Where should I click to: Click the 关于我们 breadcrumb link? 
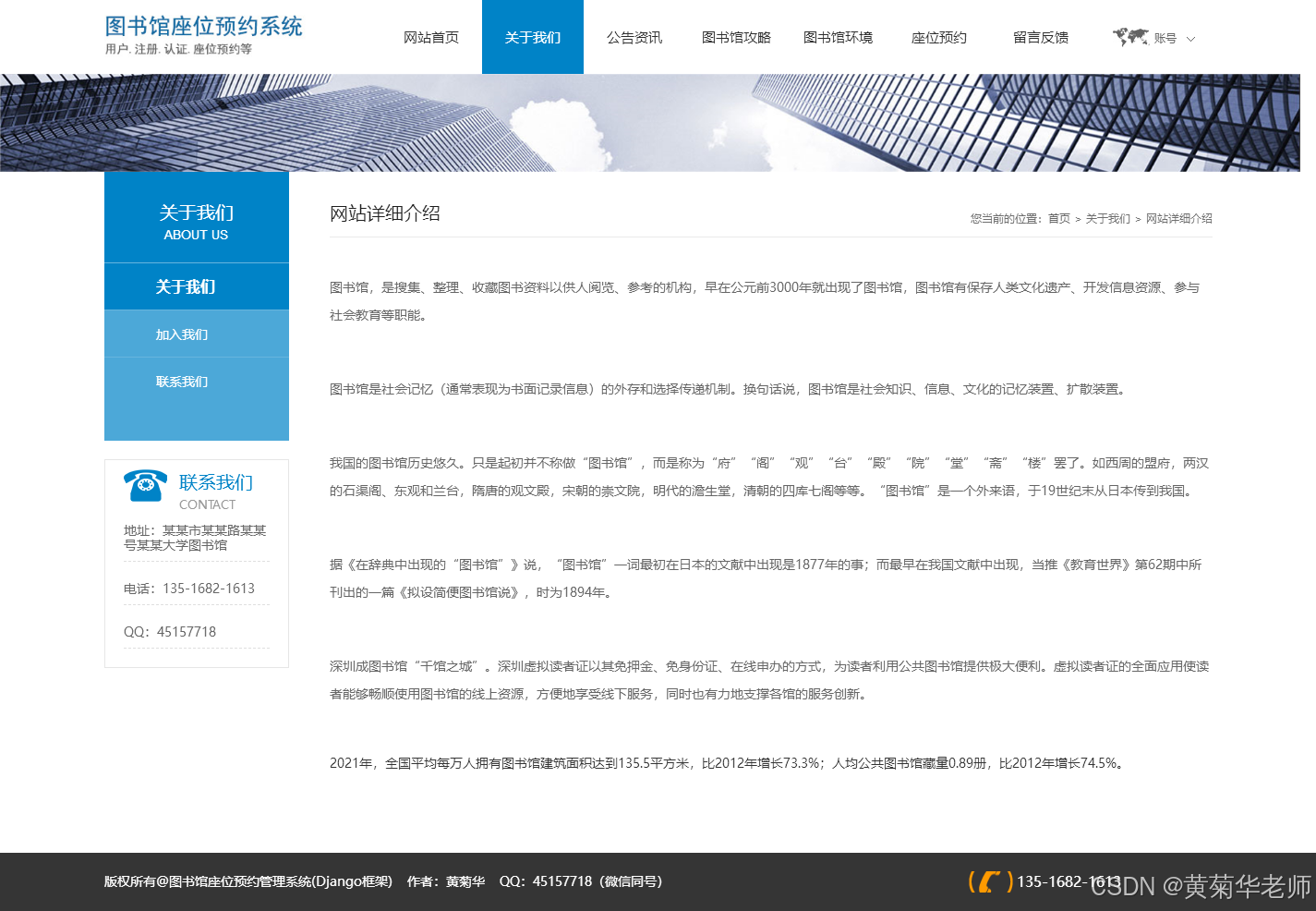coord(1108,219)
